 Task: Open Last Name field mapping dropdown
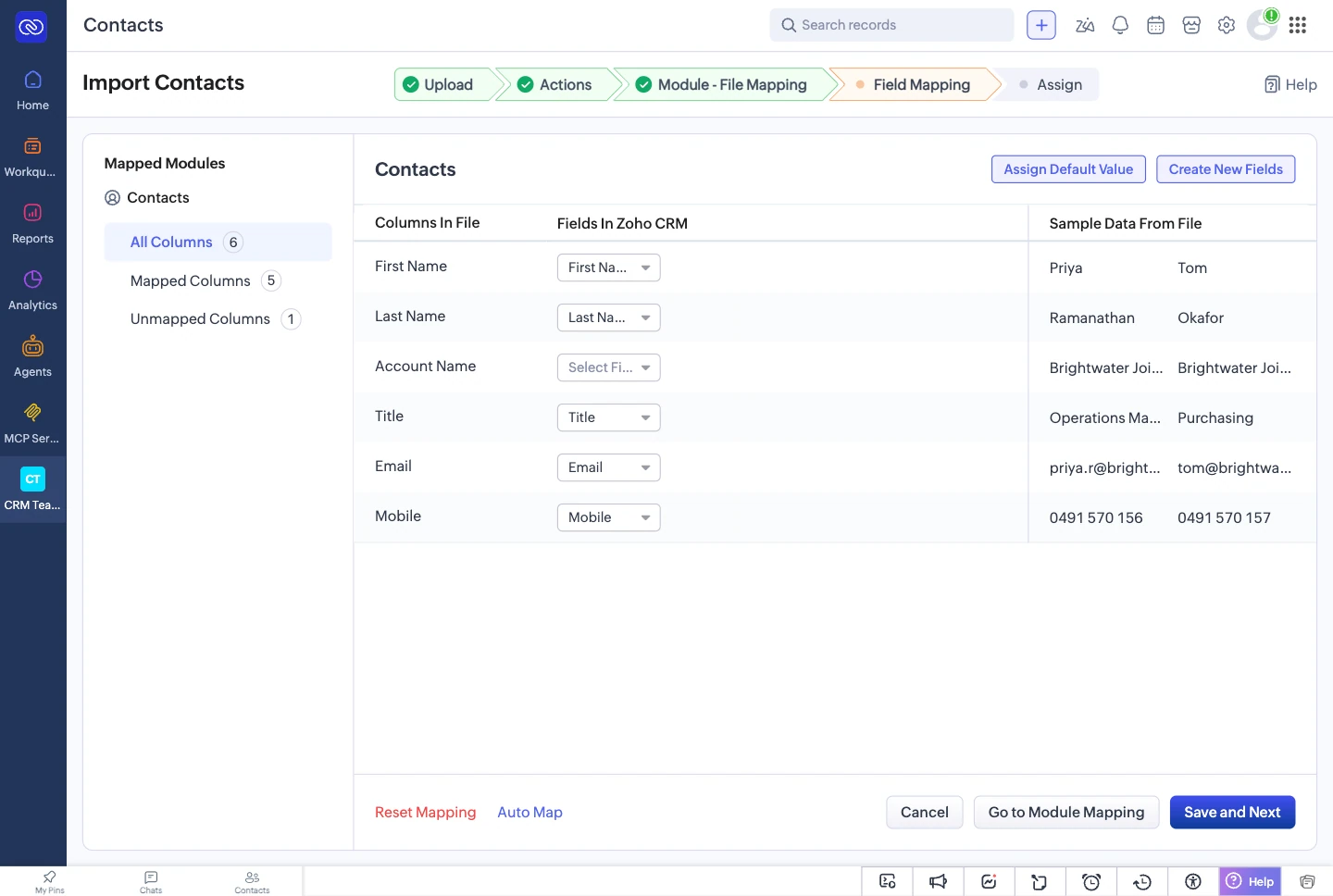click(608, 317)
